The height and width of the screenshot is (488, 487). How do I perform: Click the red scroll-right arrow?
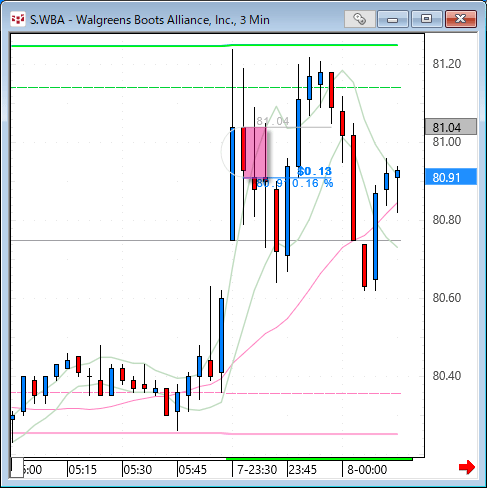(467, 467)
